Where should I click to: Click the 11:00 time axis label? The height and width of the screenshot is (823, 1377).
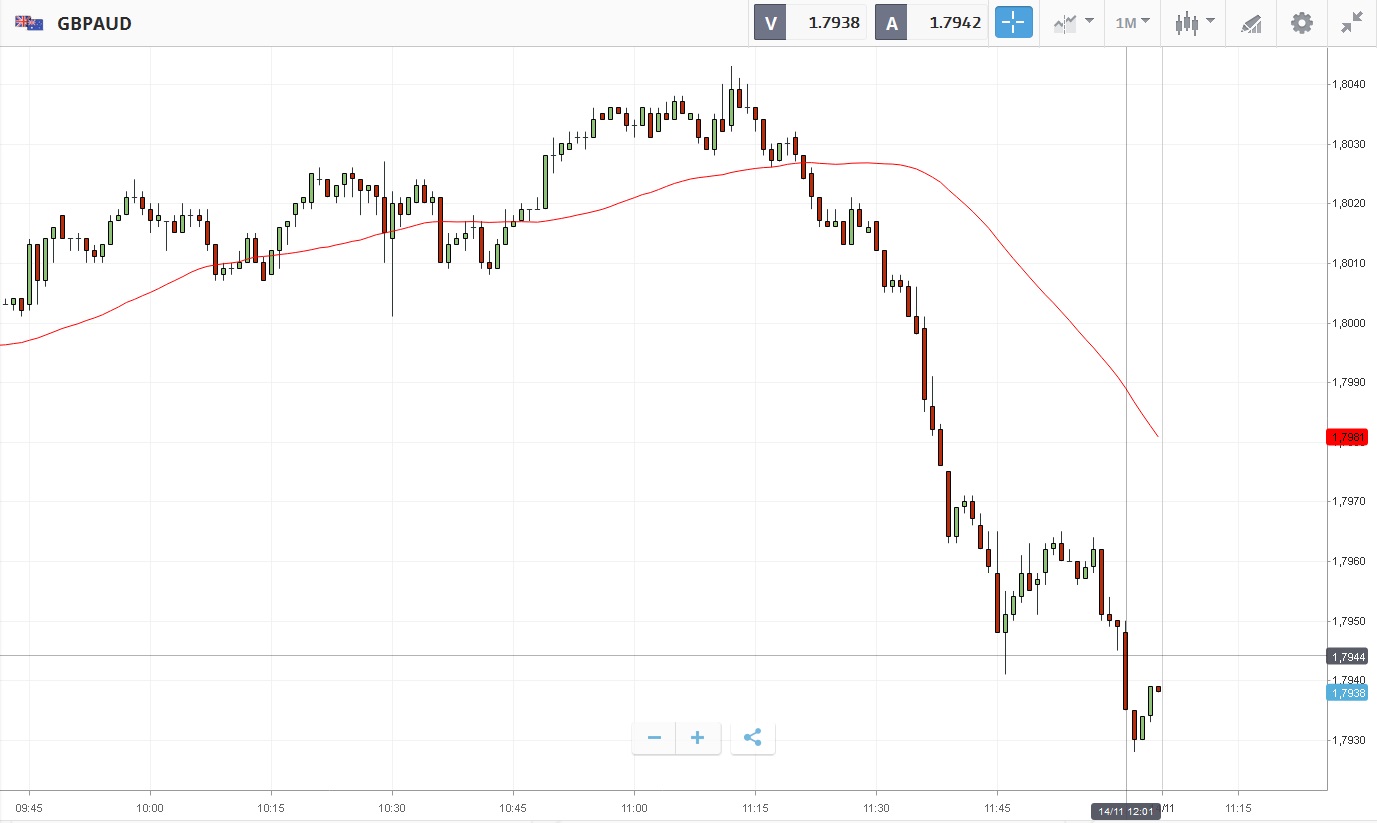pyautogui.click(x=634, y=808)
